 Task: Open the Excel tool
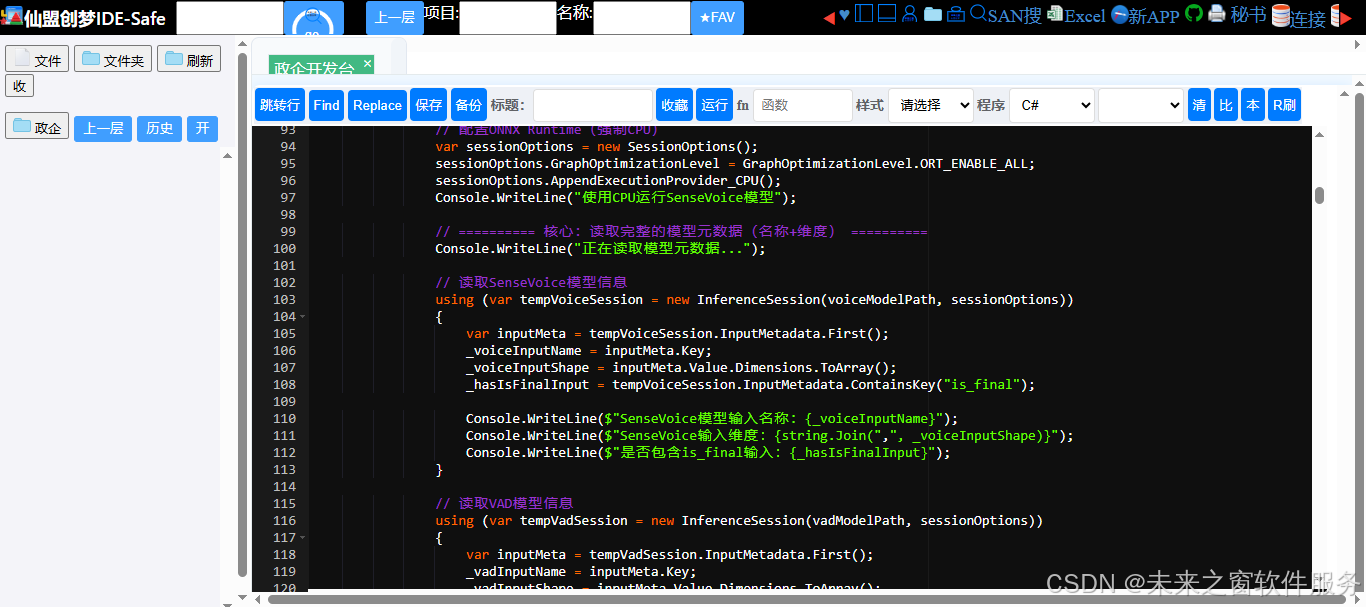coord(1076,15)
